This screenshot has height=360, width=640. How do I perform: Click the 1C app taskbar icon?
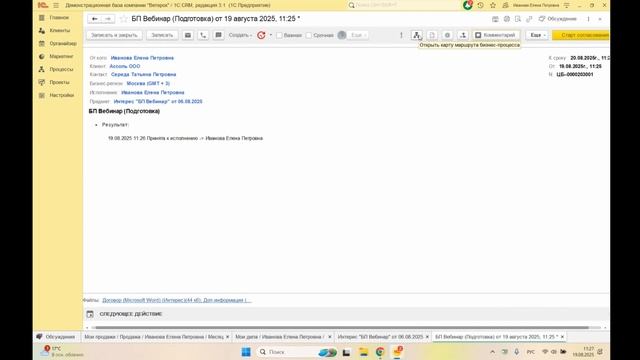397,352
